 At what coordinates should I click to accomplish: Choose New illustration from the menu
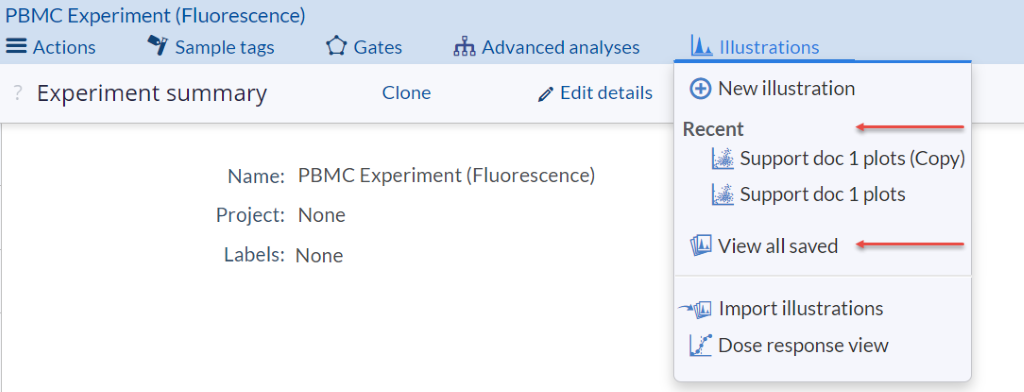point(786,89)
